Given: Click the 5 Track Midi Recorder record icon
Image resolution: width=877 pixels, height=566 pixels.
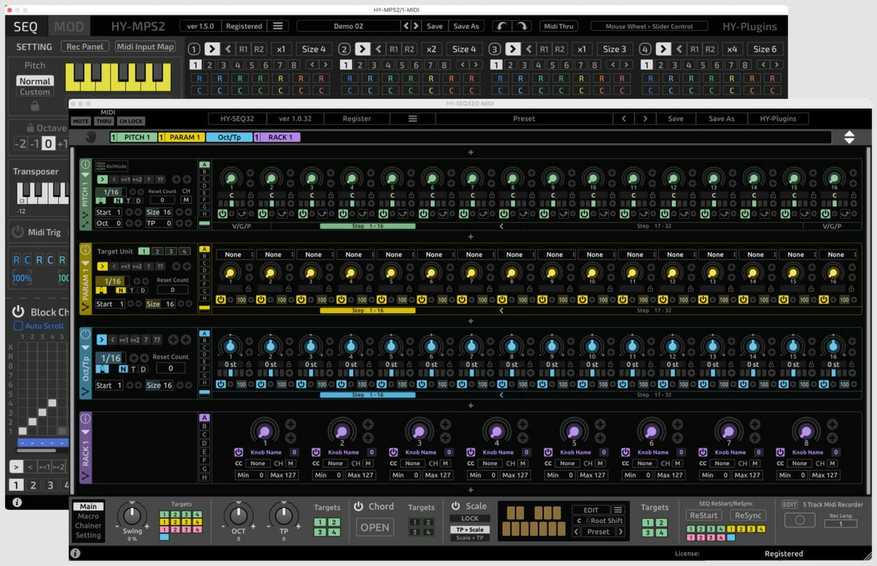Looking at the screenshot, I should click(799, 521).
